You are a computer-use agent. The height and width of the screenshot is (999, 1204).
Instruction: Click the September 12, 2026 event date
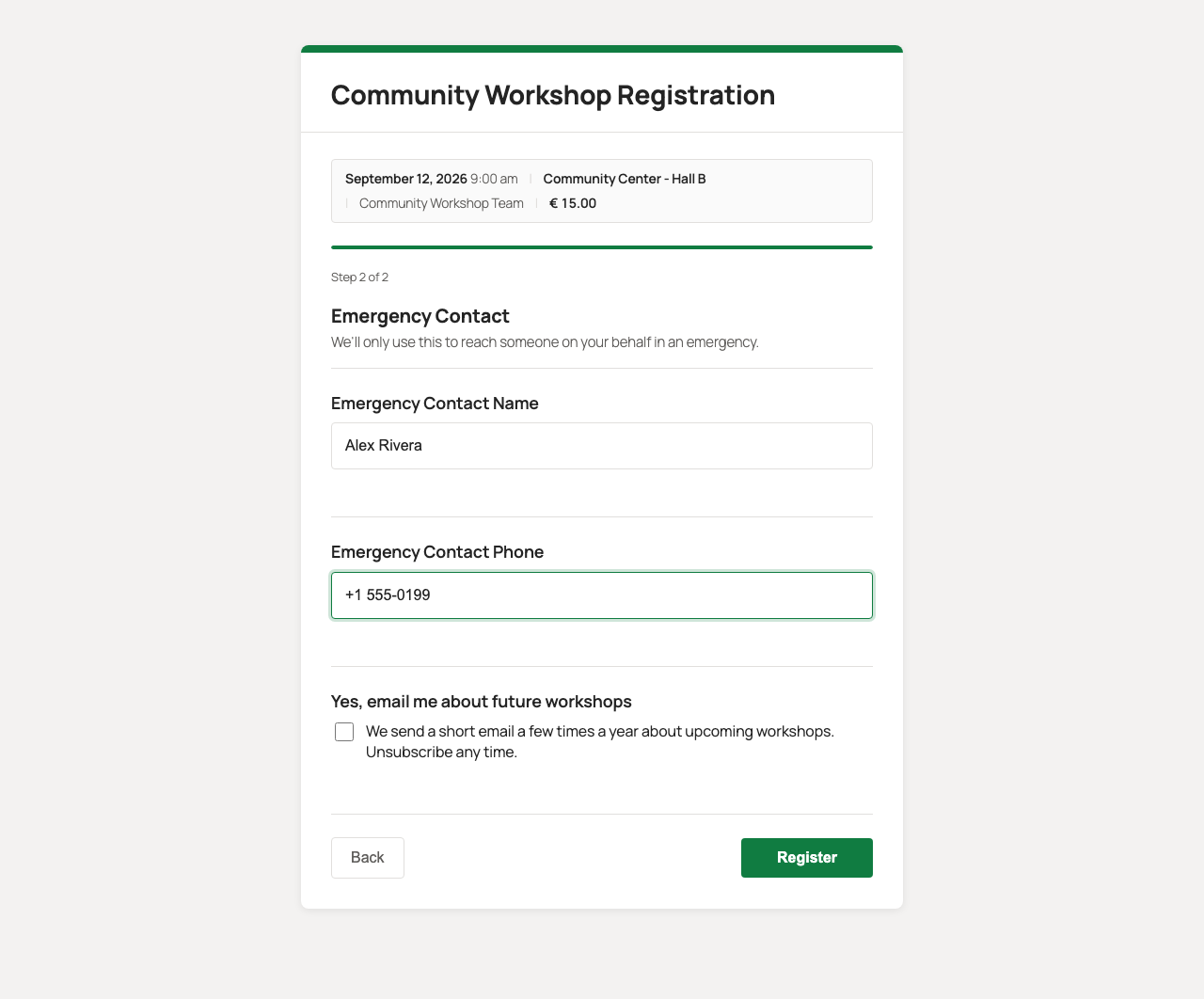pos(406,179)
